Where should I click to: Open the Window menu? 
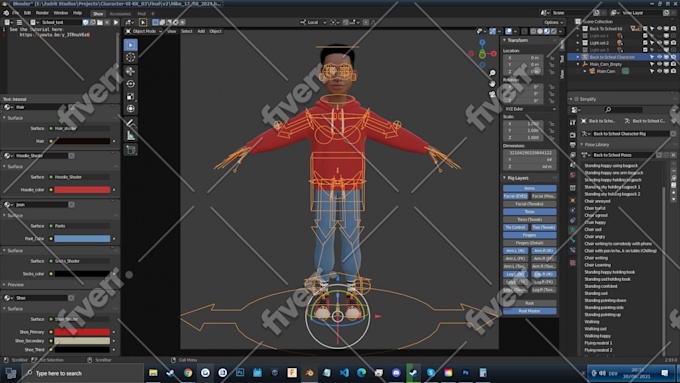pyautogui.click(x=60, y=13)
